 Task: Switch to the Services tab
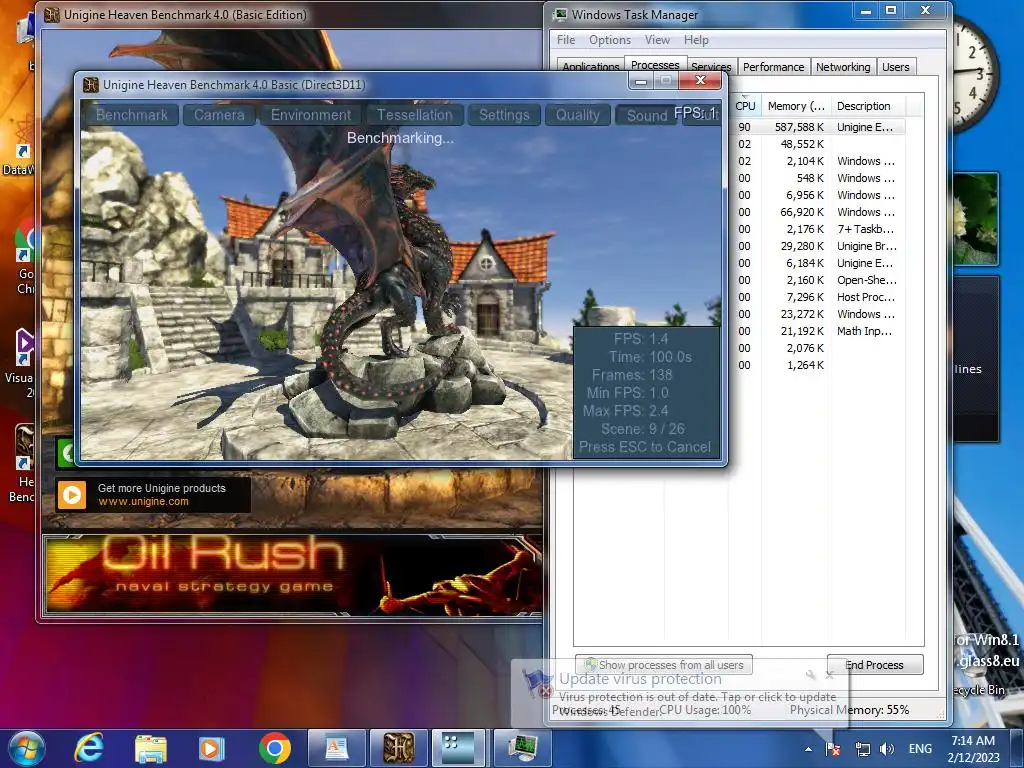[x=711, y=67]
